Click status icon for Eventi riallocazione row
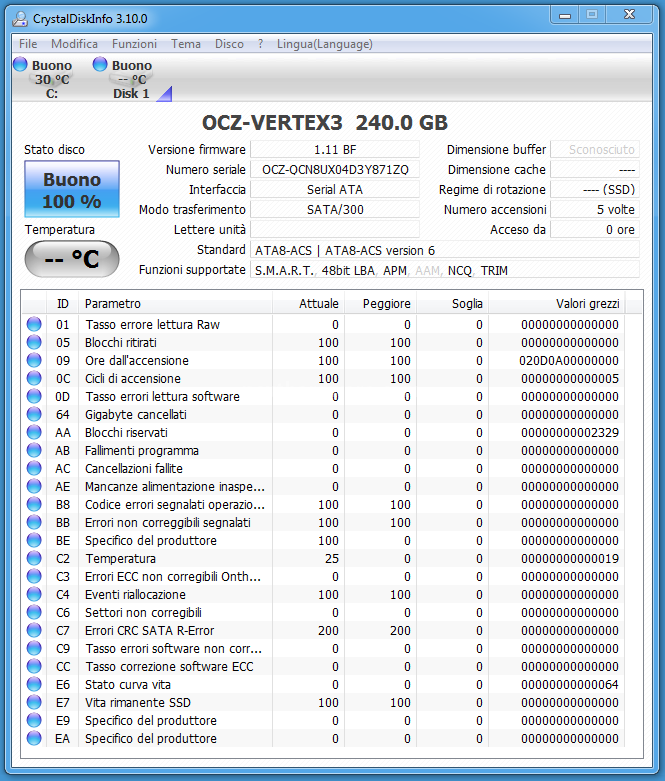Screen dimensions: 665x781 [34, 594]
